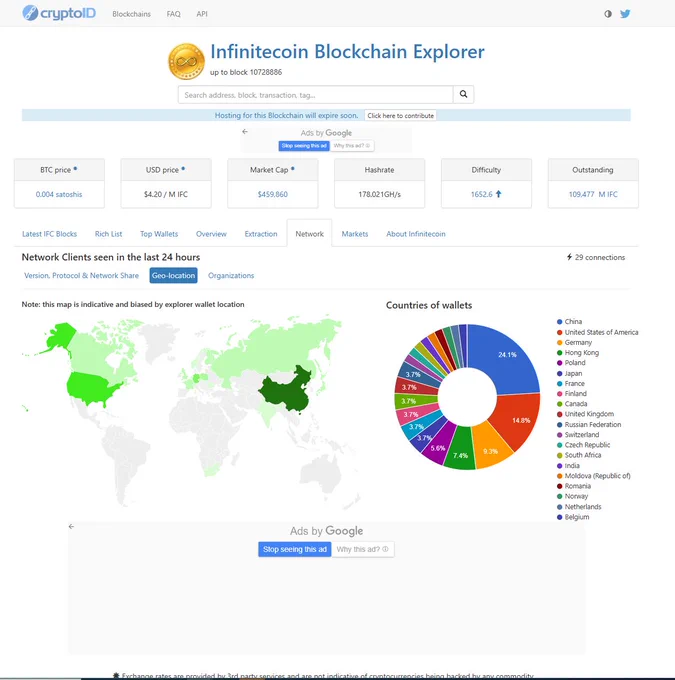
Task: Click the lower 'Stop seeing this ad' button
Action: pyautogui.click(x=295, y=549)
